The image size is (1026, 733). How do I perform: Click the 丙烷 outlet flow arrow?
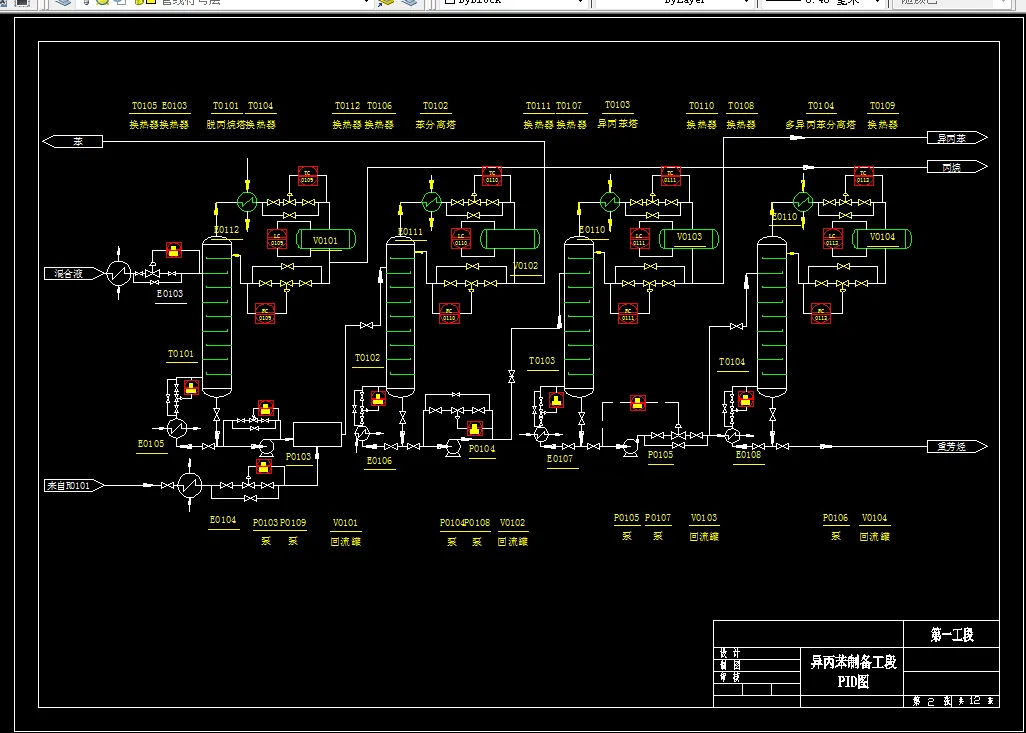(x=957, y=167)
